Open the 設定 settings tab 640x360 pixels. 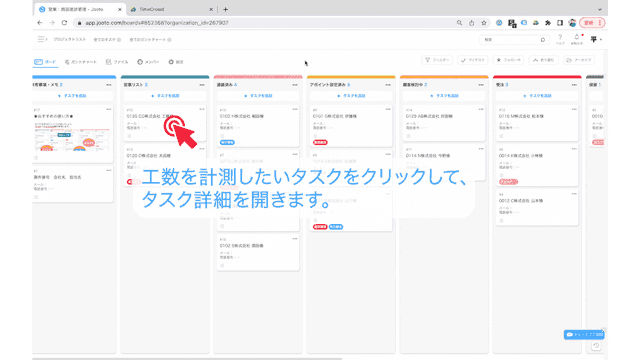[x=176, y=62]
